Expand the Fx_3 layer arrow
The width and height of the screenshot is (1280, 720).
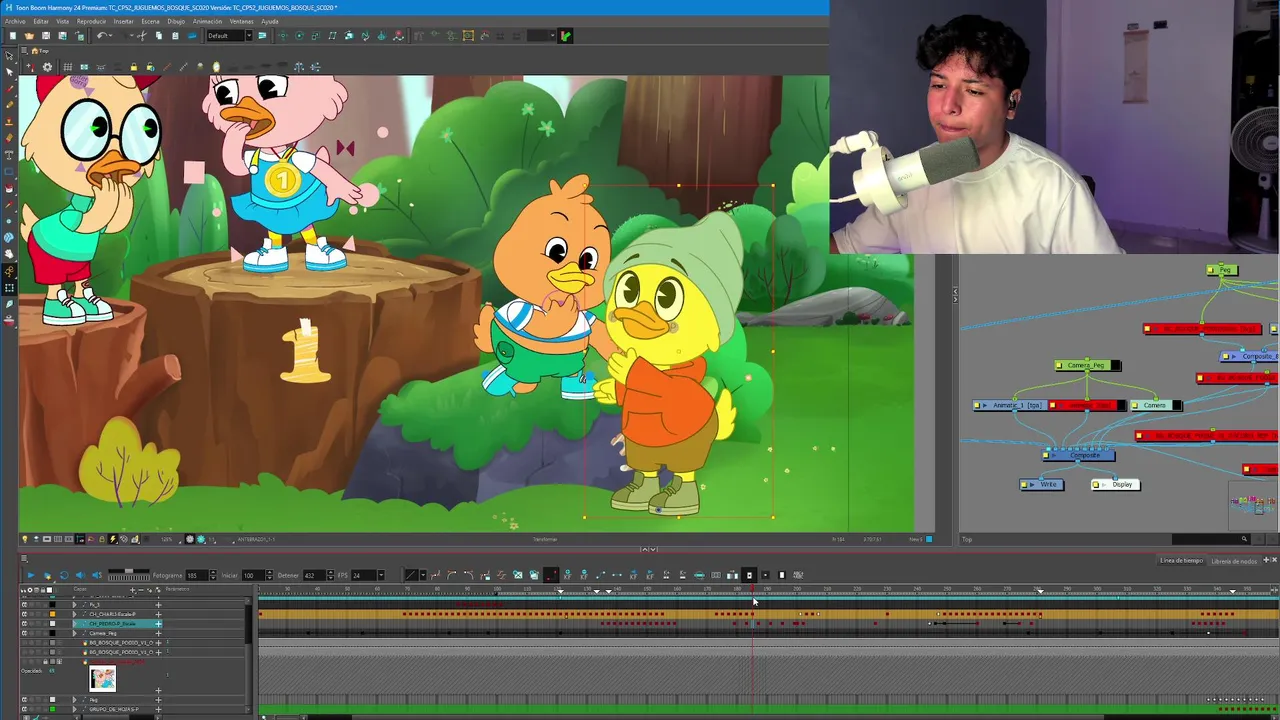click(74, 605)
